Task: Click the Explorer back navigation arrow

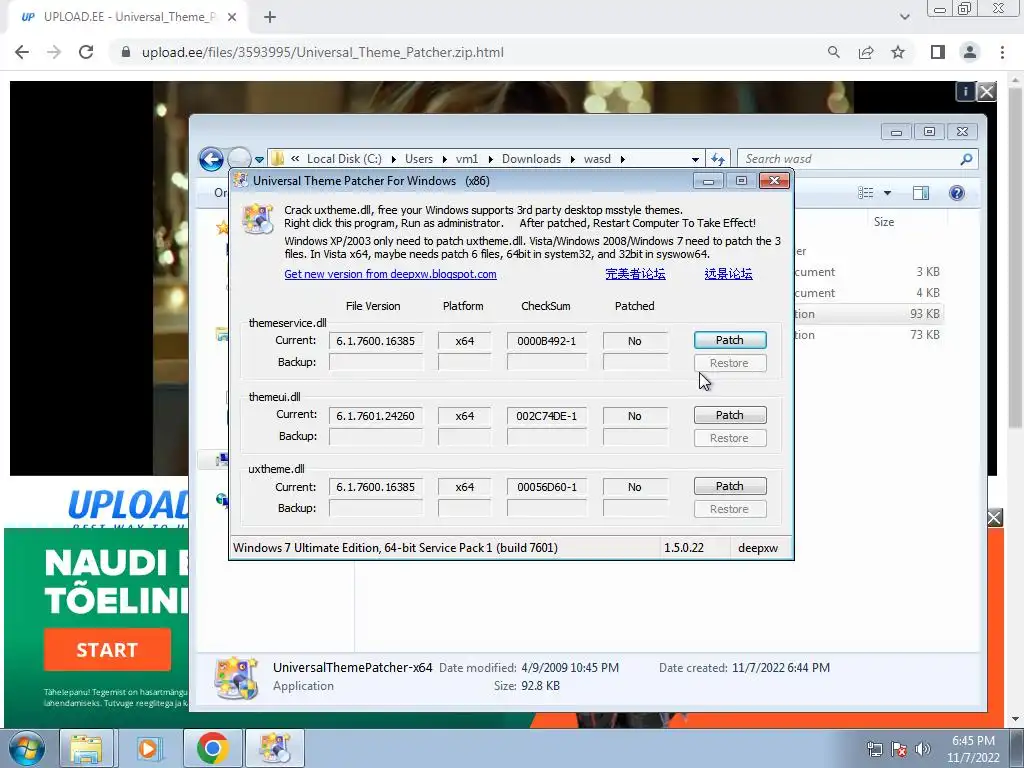Action: 211,159
